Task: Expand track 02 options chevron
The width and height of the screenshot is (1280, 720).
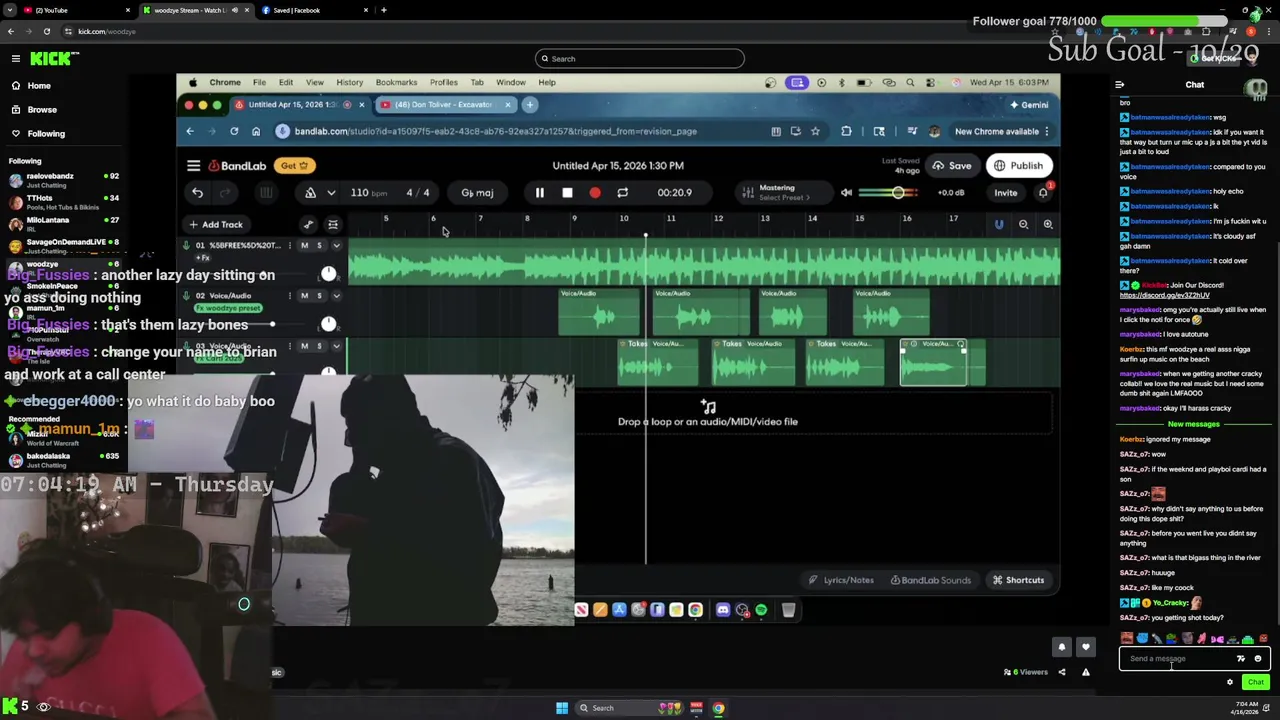Action: point(336,296)
